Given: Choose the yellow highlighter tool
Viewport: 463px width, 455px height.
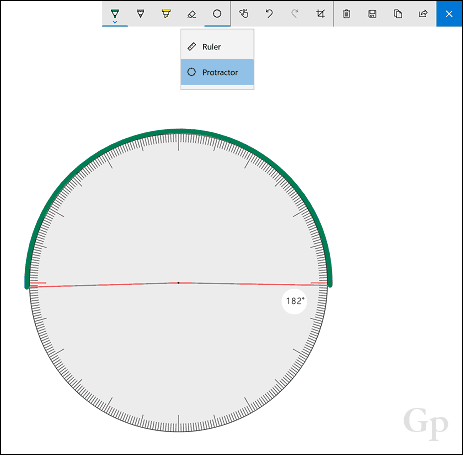Looking at the screenshot, I should pyautogui.click(x=166, y=14).
